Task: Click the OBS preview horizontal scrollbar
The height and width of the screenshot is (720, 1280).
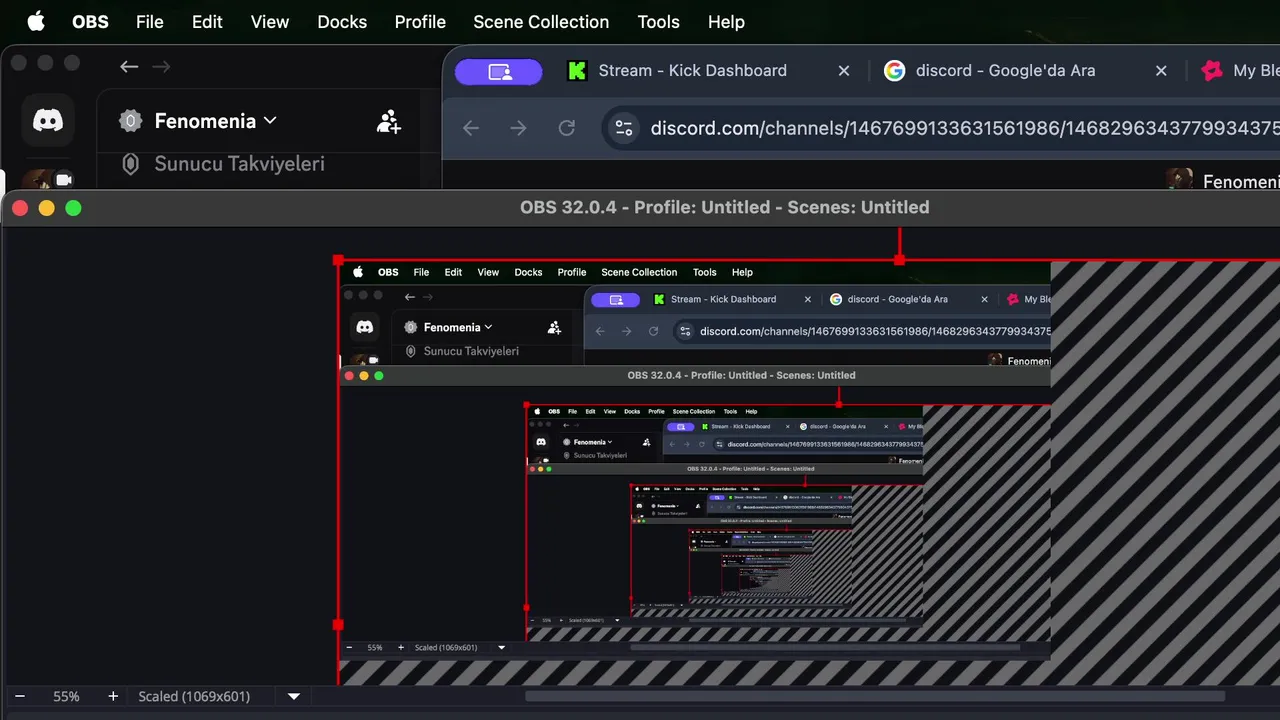Action: click(x=875, y=696)
